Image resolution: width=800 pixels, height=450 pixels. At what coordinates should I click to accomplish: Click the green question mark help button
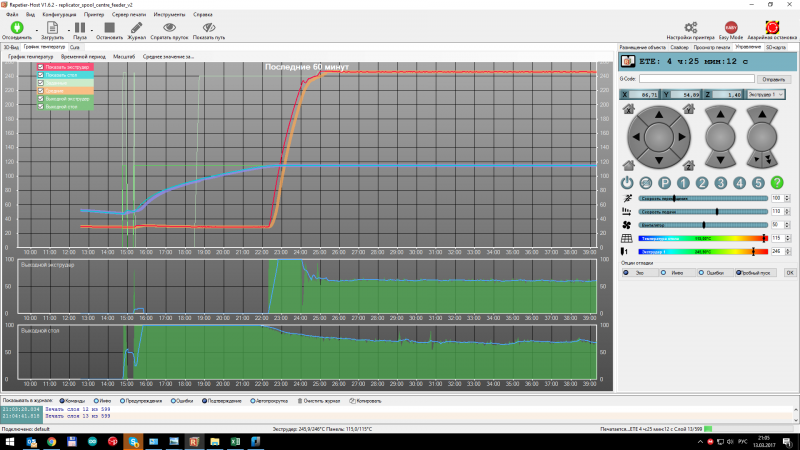(777, 182)
